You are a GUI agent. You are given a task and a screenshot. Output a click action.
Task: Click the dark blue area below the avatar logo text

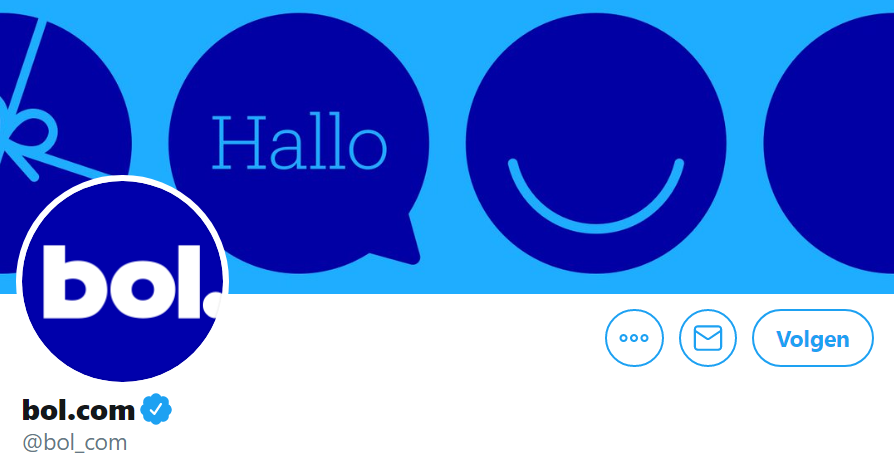[x=122, y=348]
